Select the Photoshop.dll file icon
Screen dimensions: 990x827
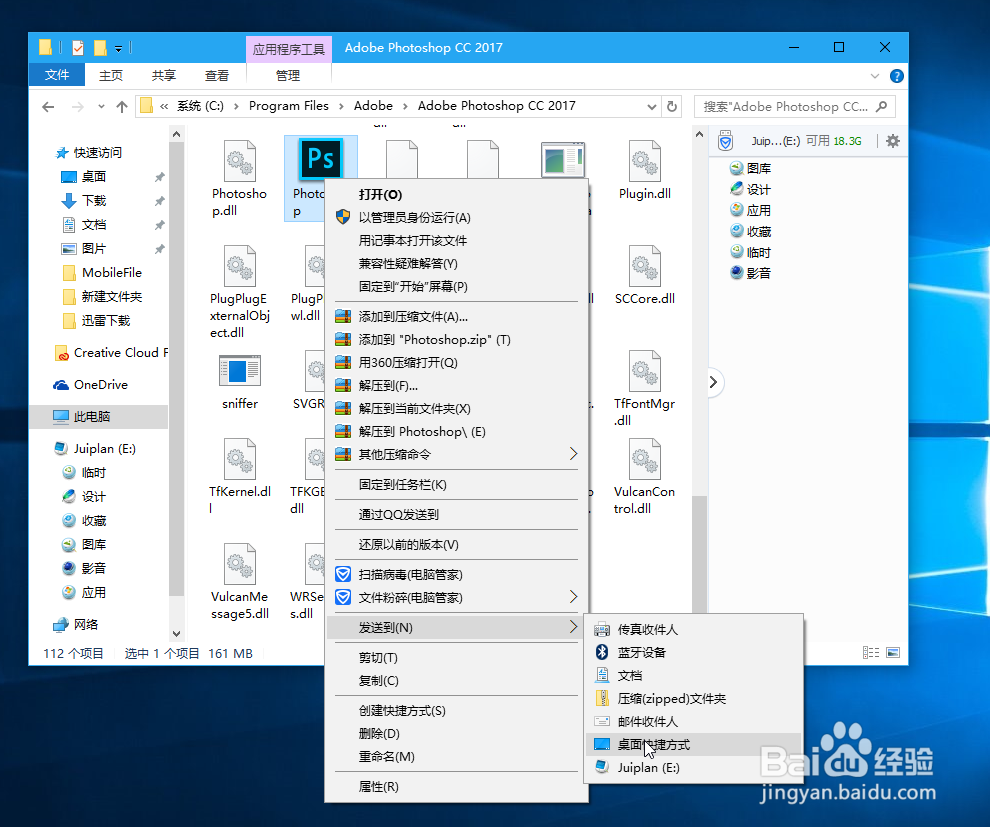pos(240,161)
